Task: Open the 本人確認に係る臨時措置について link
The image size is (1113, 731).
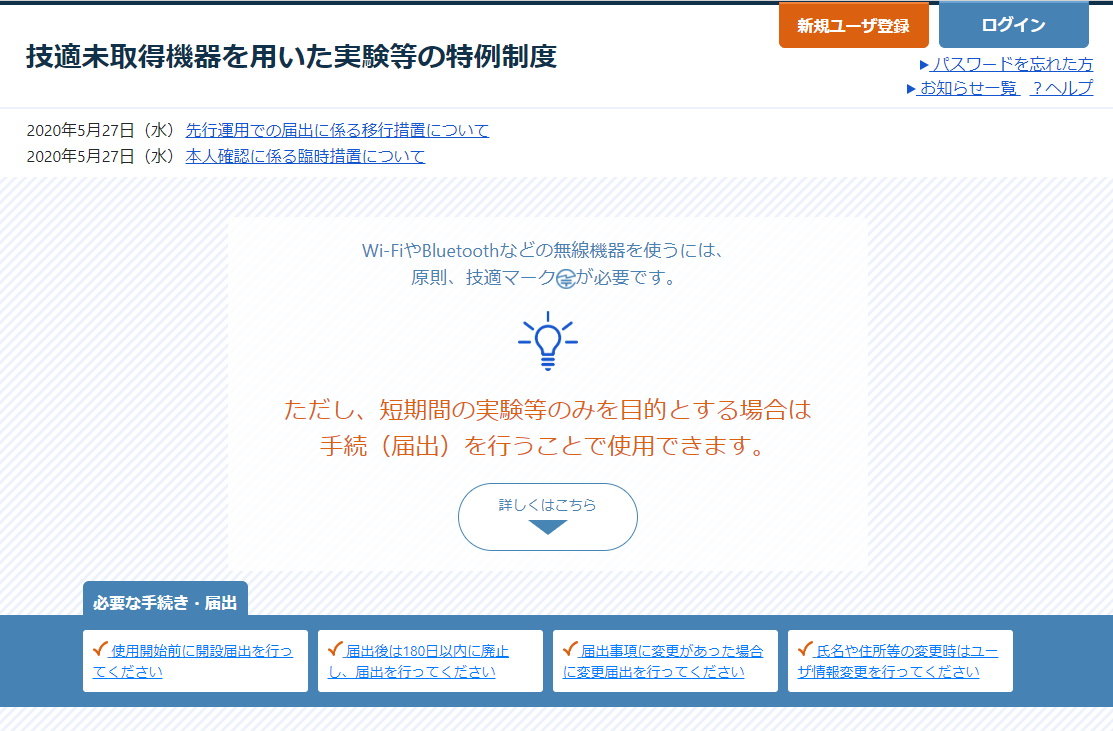Action: [303, 156]
